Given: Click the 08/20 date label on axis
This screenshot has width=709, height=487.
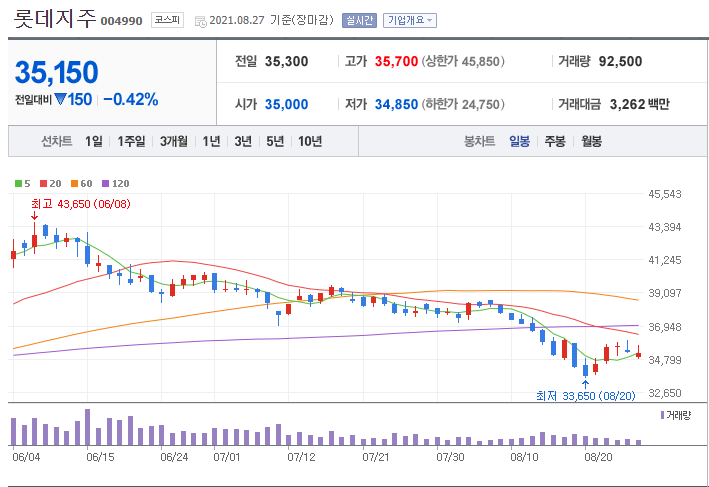Looking at the screenshot, I should [598, 457].
